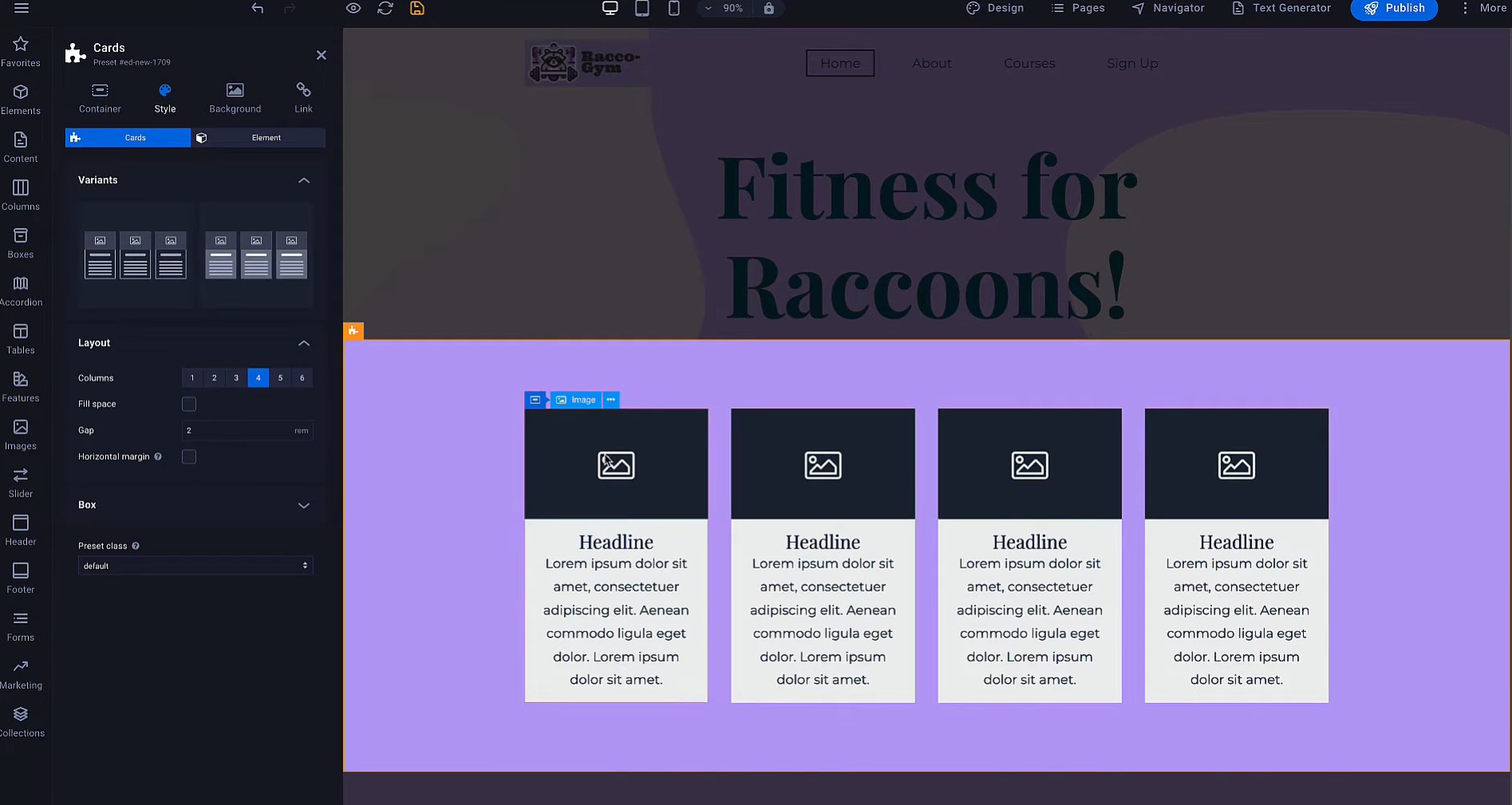Show Preset class help tooltip
This screenshot has width=1512, height=805.
click(136, 546)
